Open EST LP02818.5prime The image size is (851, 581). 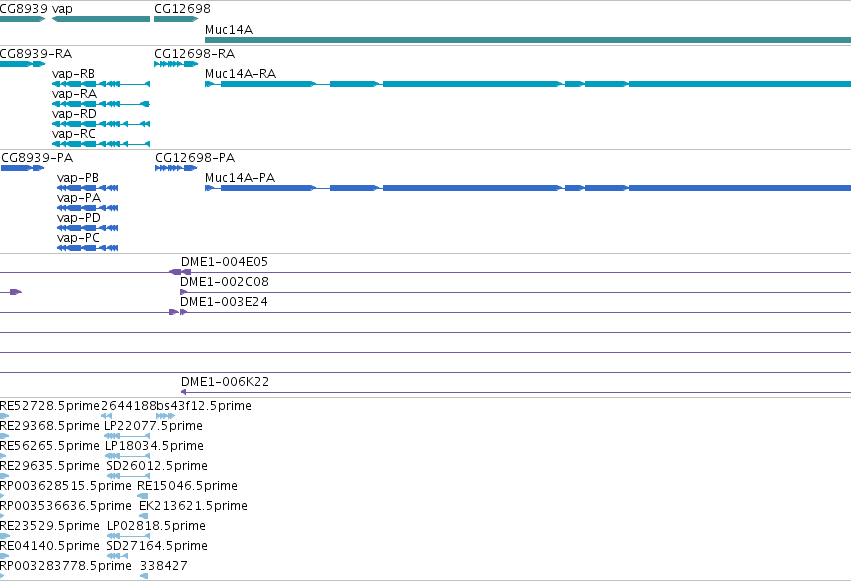click(x=156, y=526)
